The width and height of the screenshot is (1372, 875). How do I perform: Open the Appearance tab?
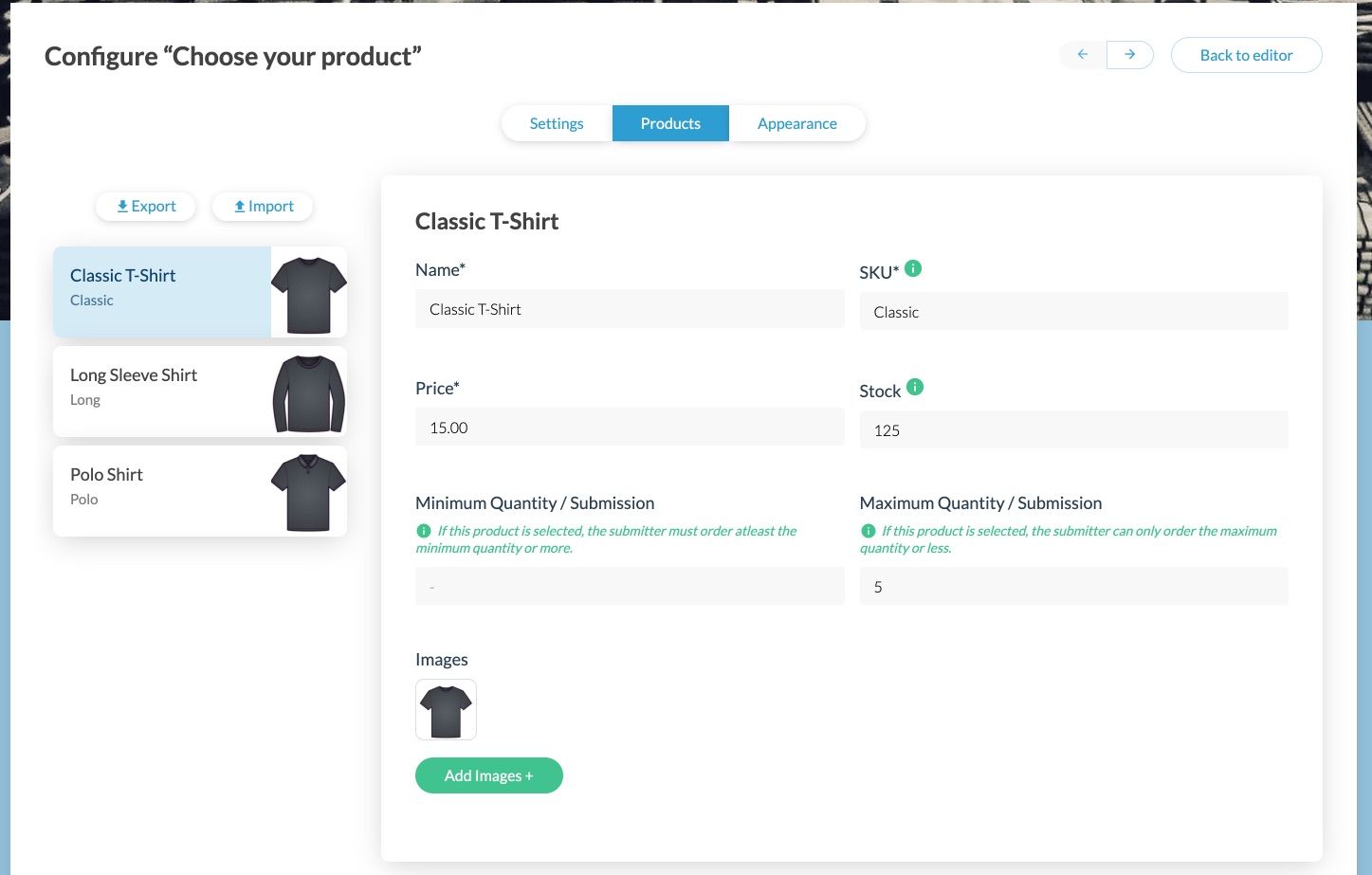796,123
